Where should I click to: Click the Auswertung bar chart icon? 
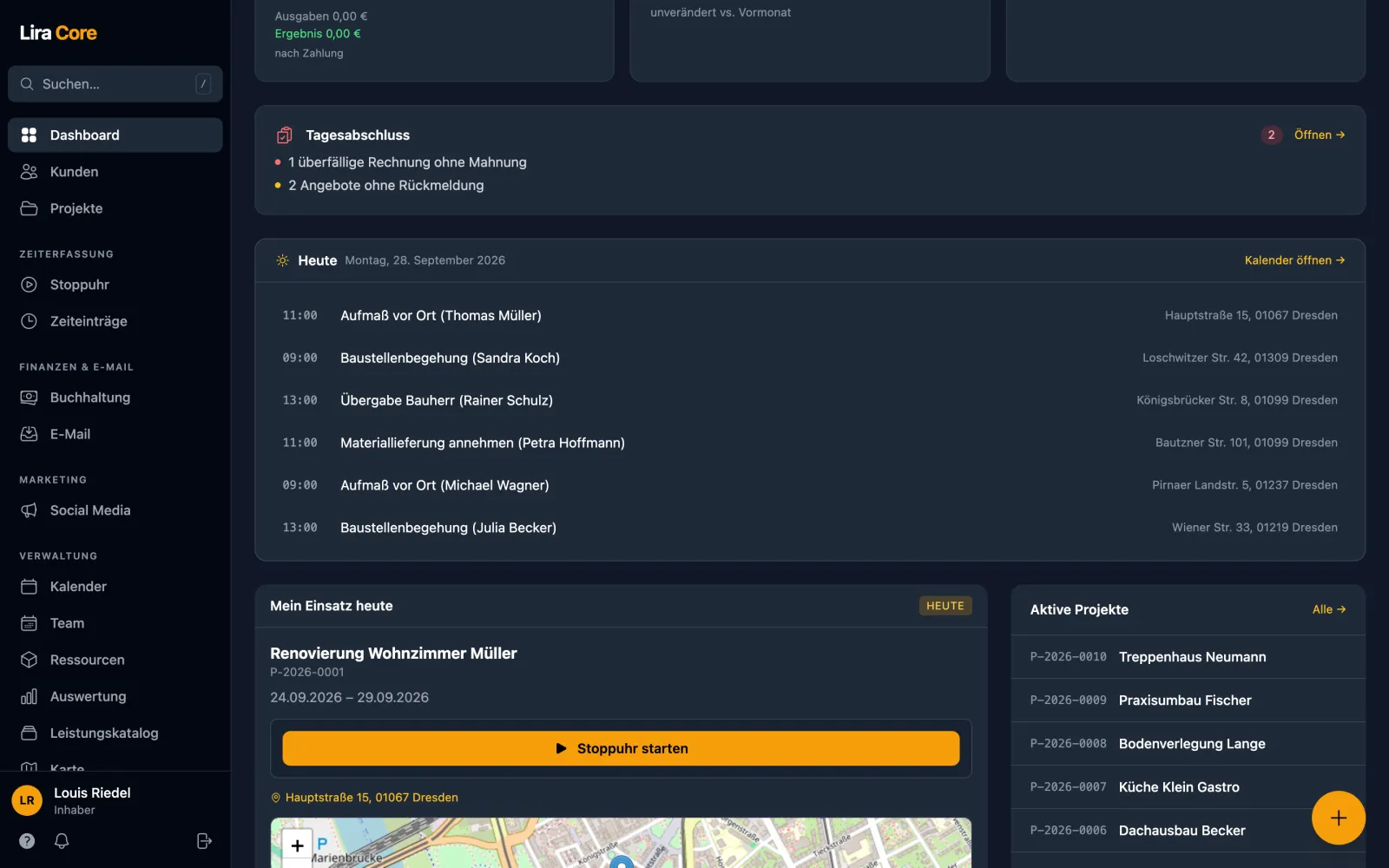click(x=29, y=696)
